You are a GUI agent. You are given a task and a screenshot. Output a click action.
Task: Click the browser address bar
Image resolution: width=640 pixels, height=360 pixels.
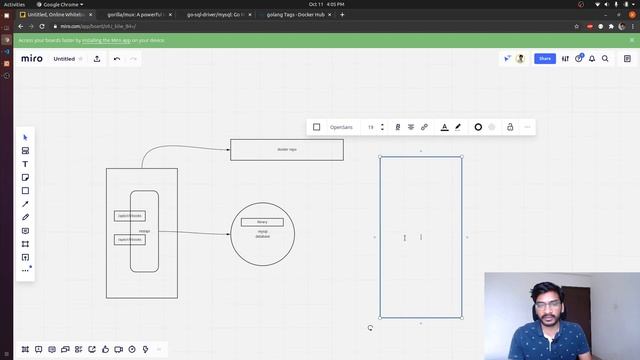coord(310,27)
